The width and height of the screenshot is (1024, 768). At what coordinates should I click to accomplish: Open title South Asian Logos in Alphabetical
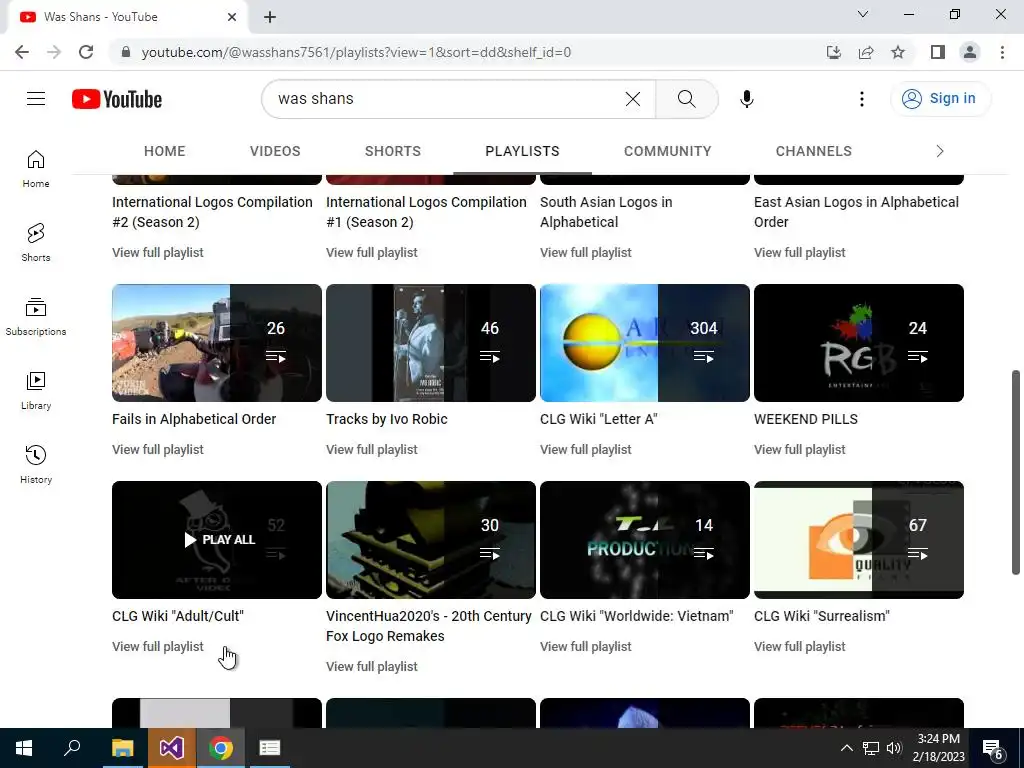606,212
